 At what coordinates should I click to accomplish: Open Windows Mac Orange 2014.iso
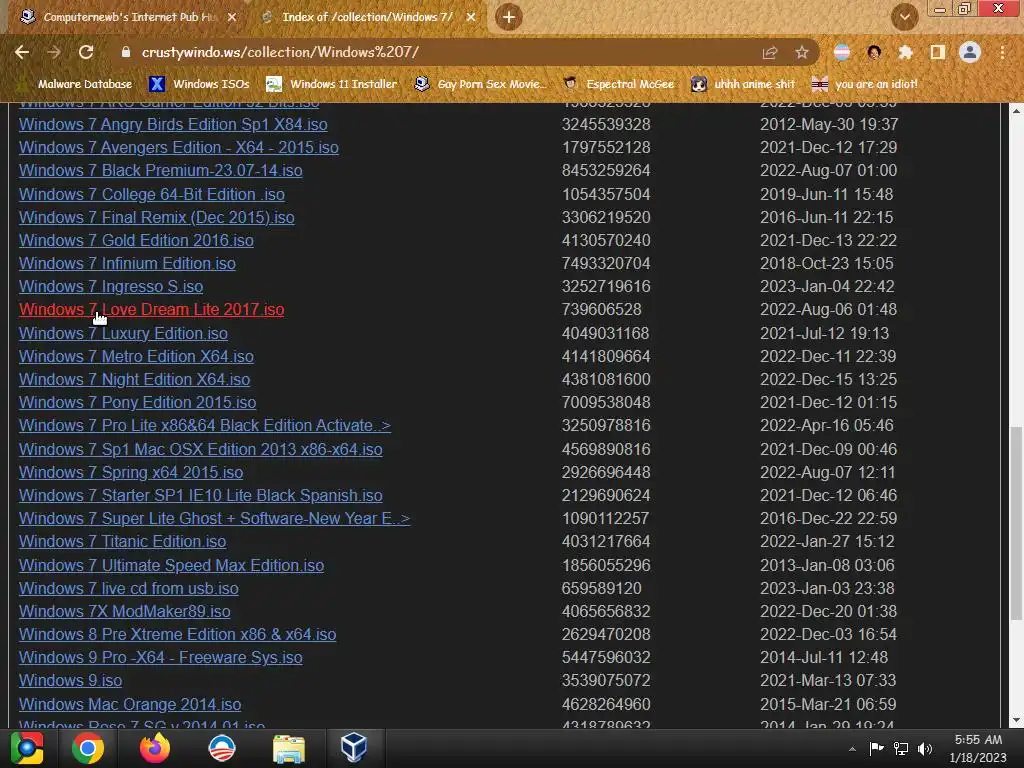[x=130, y=704]
